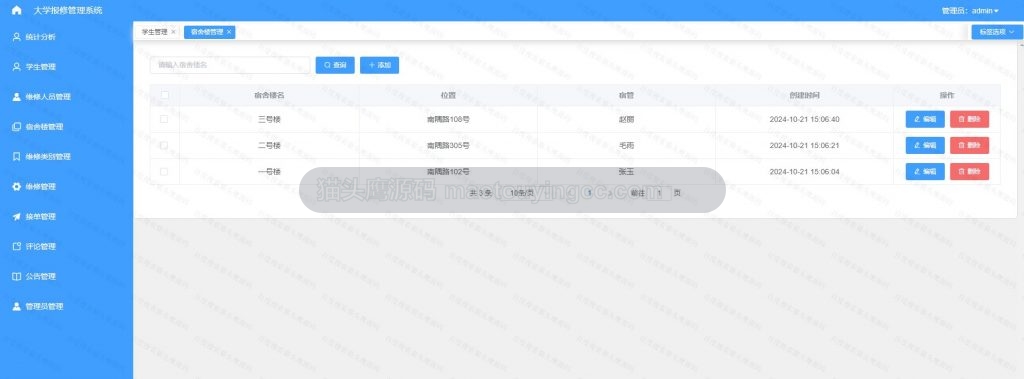Image resolution: width=1024 pixels, height=379 pixels.
Task: Open 评论管理 via its sidebar icon
Action: [17, 246]
